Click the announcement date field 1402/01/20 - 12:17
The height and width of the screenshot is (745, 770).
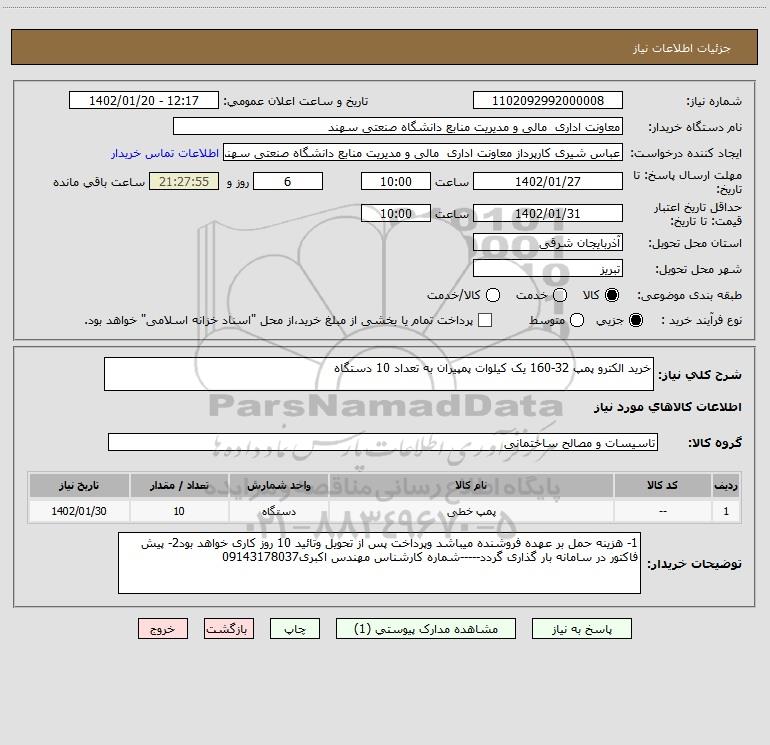(x=144, y=101)
